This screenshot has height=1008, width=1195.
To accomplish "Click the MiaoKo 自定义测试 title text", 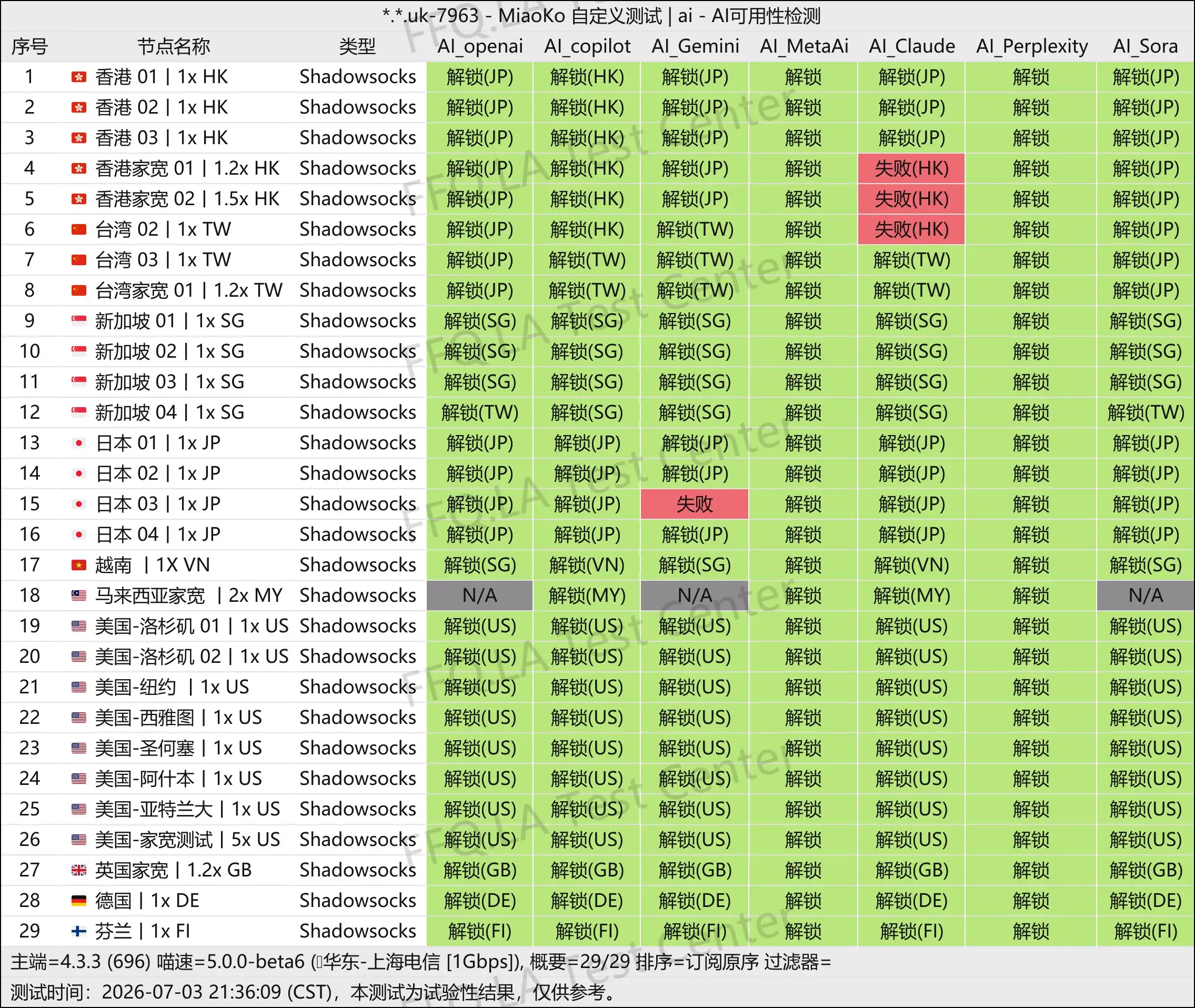I will pos(580,16).
